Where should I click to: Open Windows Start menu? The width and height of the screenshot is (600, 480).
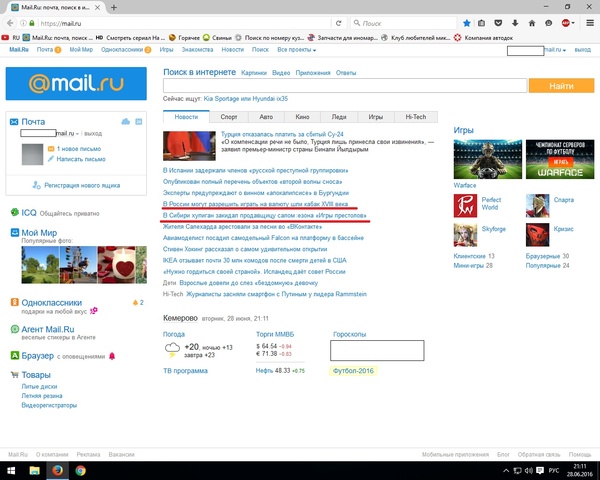coord(11,470)
